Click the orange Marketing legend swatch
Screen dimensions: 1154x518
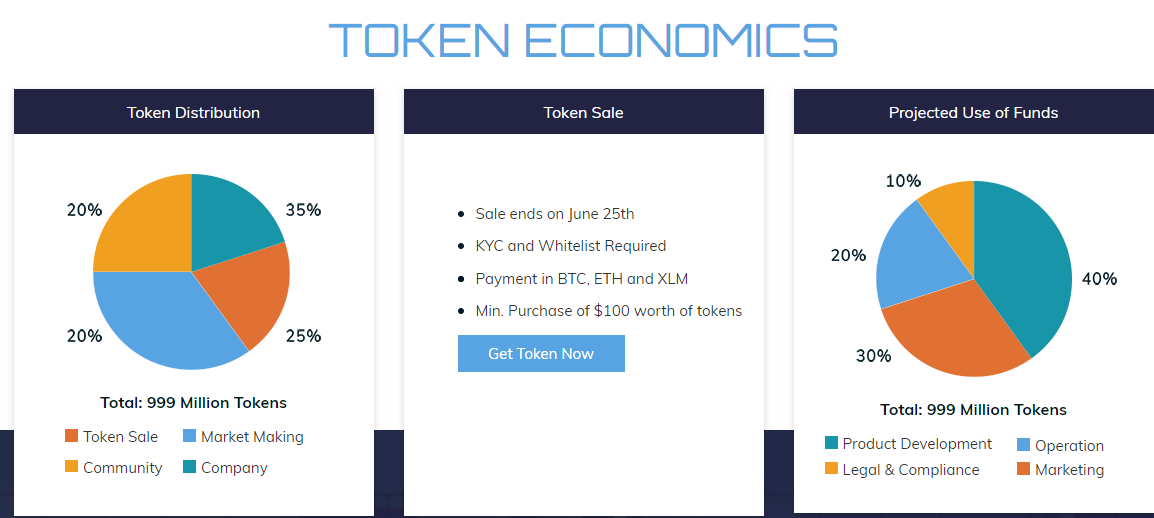[1023, 469]
